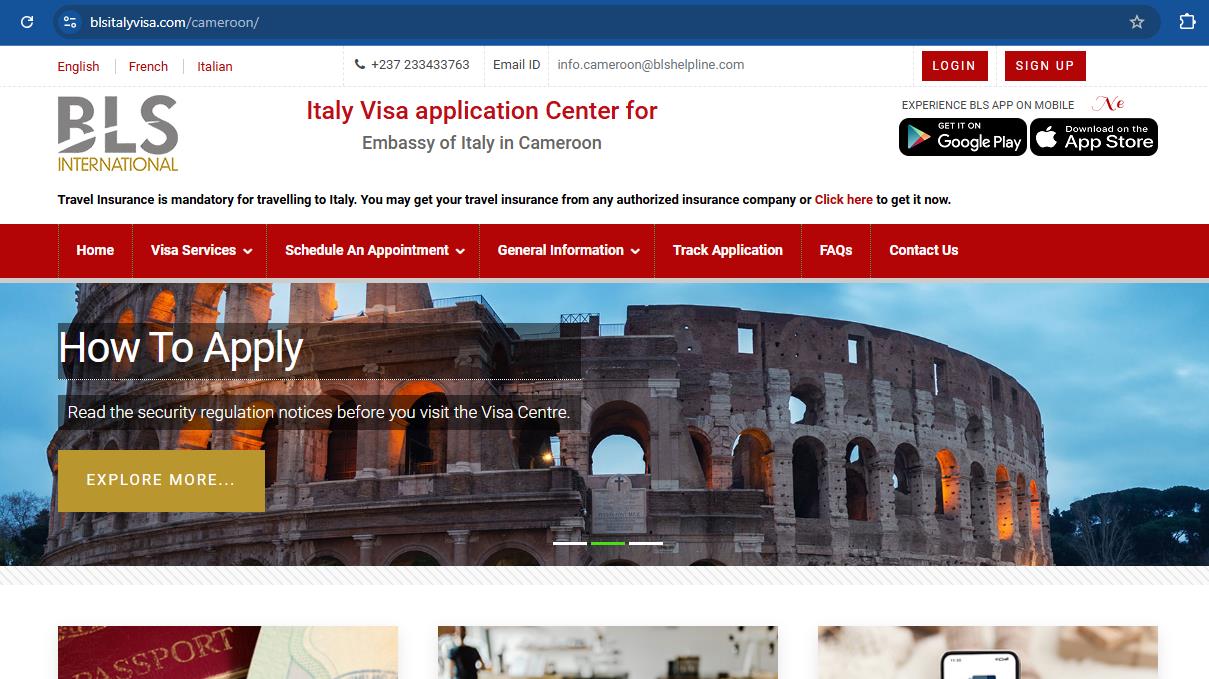This screenshot has width=1209, height=679.
Task: Open the Download on the App Store badge
Action: pyautogui.click(x=1093, y=137)
